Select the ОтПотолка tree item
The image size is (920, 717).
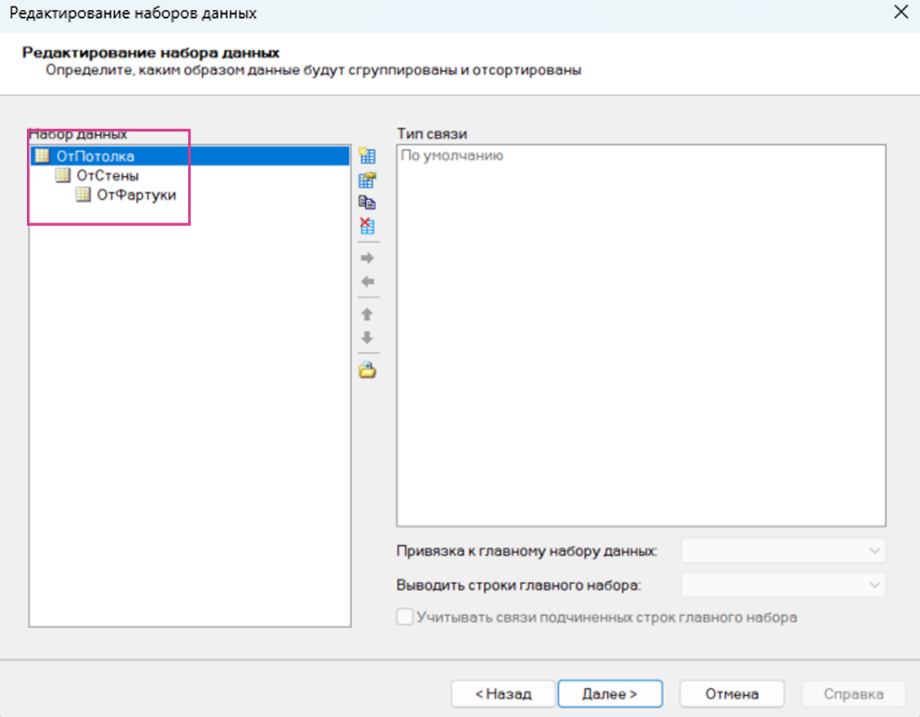tap(190, 156)
